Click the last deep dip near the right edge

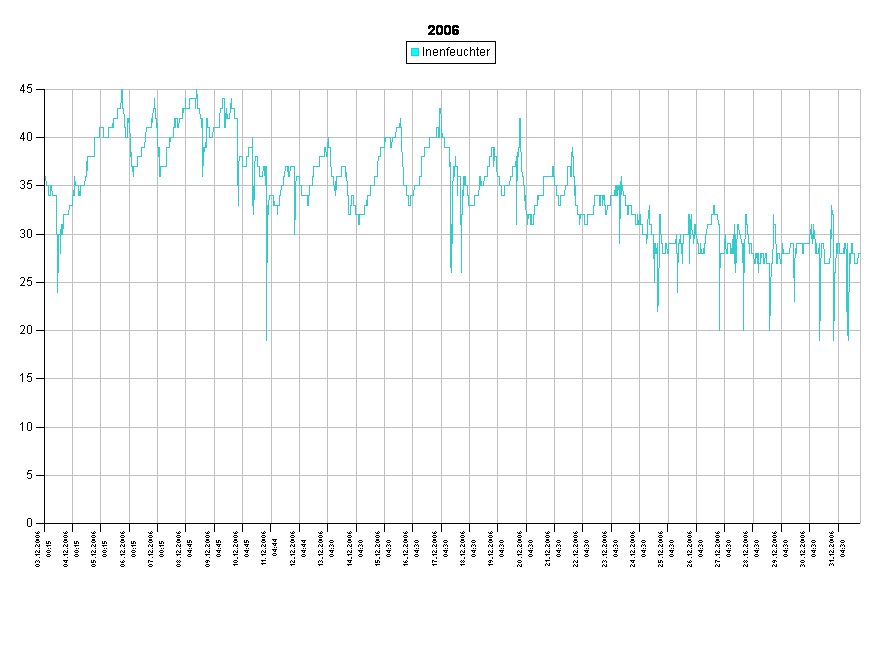[x=848, y=338]
